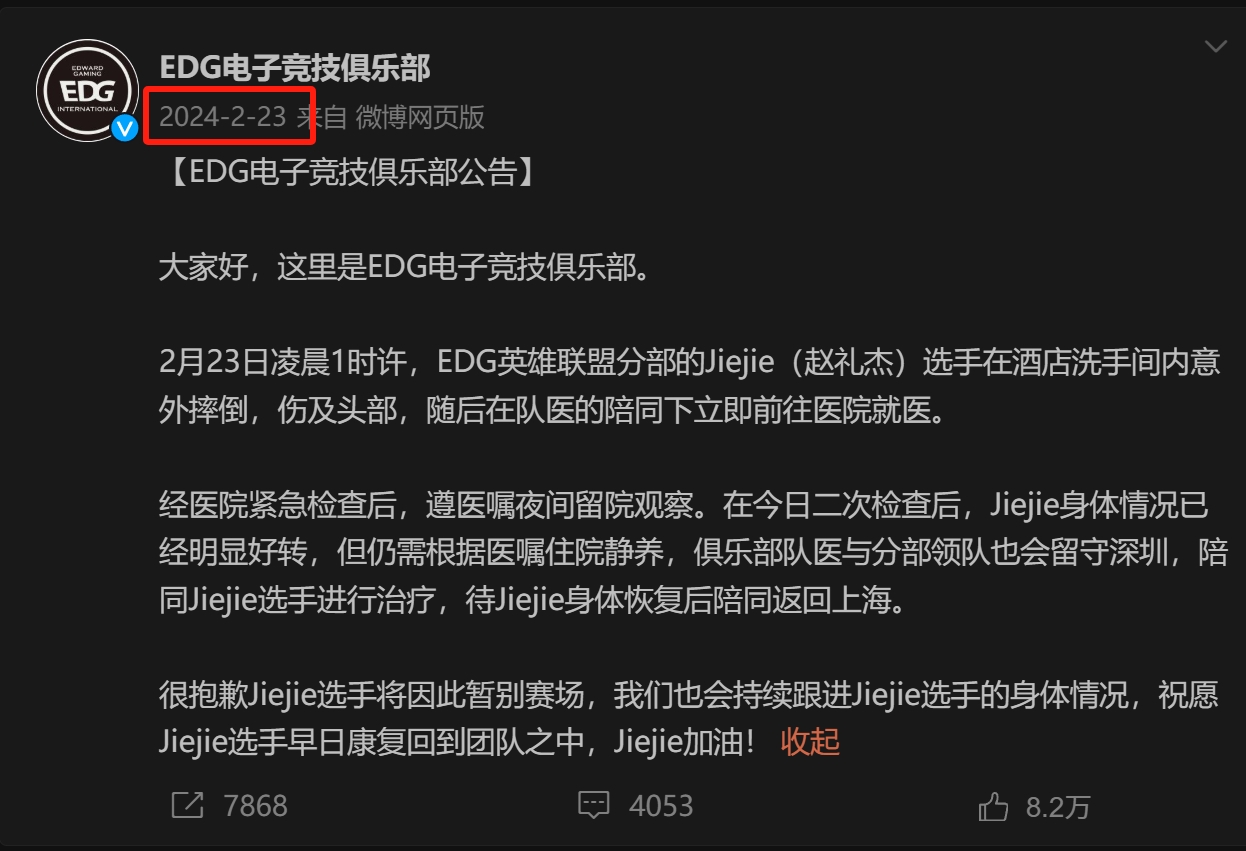Click the 【EDG电子竞技俱乐部公告】 heading
This screenshot has width=1246, height=851.
point(354,172)
